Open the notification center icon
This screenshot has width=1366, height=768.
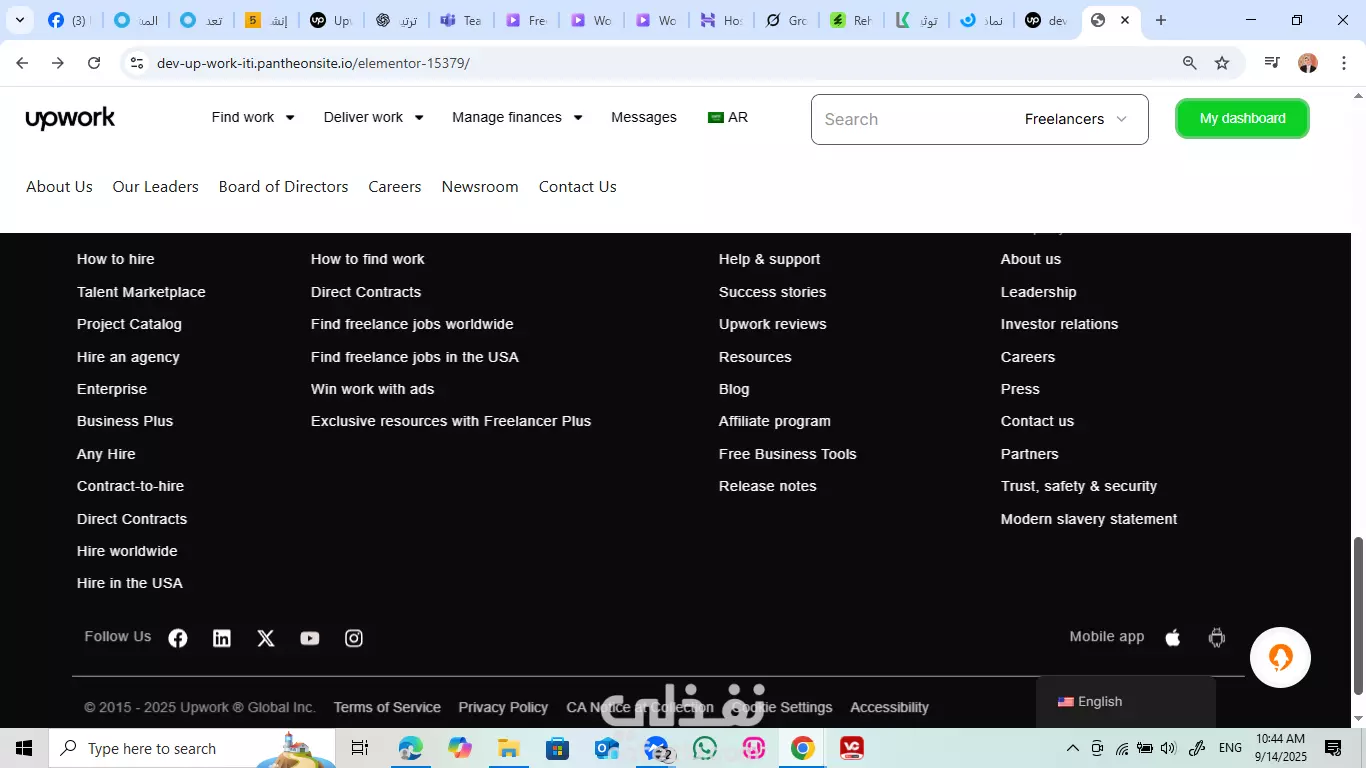pos(1333,748)
